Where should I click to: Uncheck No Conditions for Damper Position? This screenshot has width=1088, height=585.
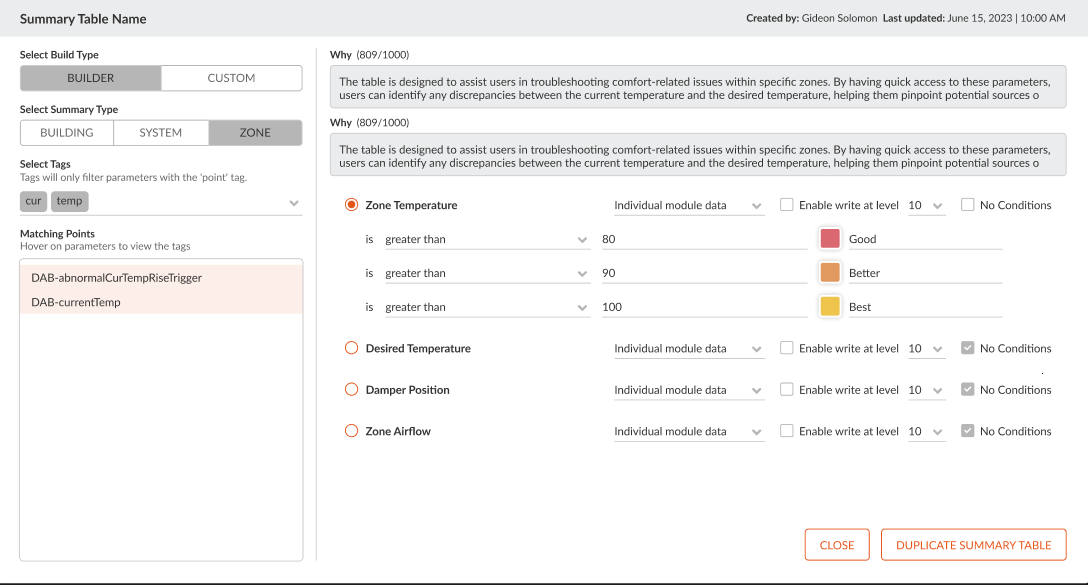(969, 389)
